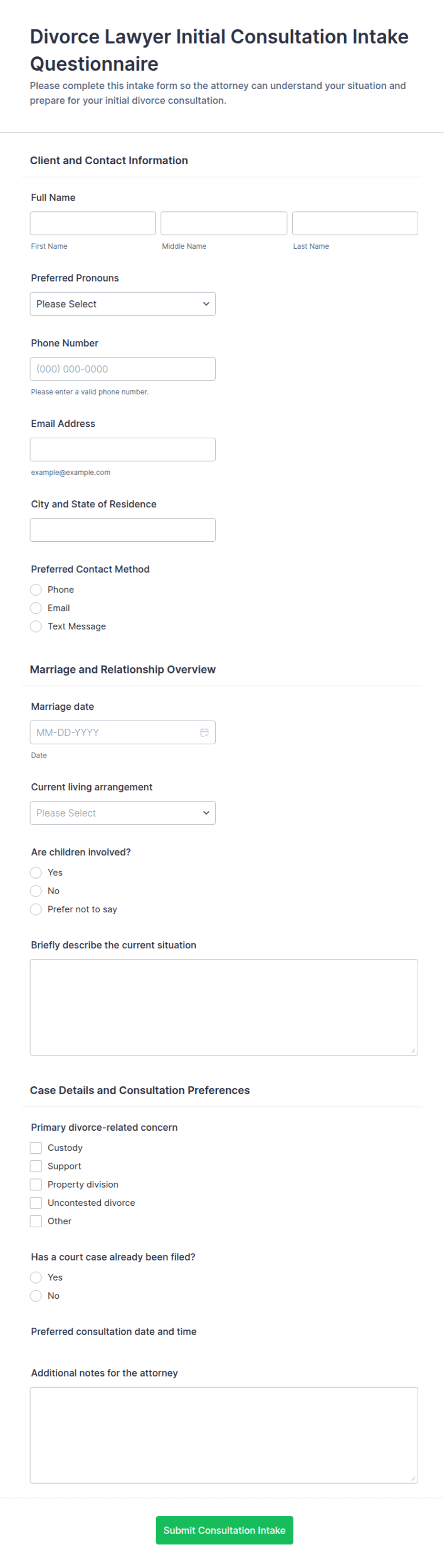This screenshot has width=444, height=1568.
Task: Check the Custody concern checkbox
Action: tap(36, 1147)
